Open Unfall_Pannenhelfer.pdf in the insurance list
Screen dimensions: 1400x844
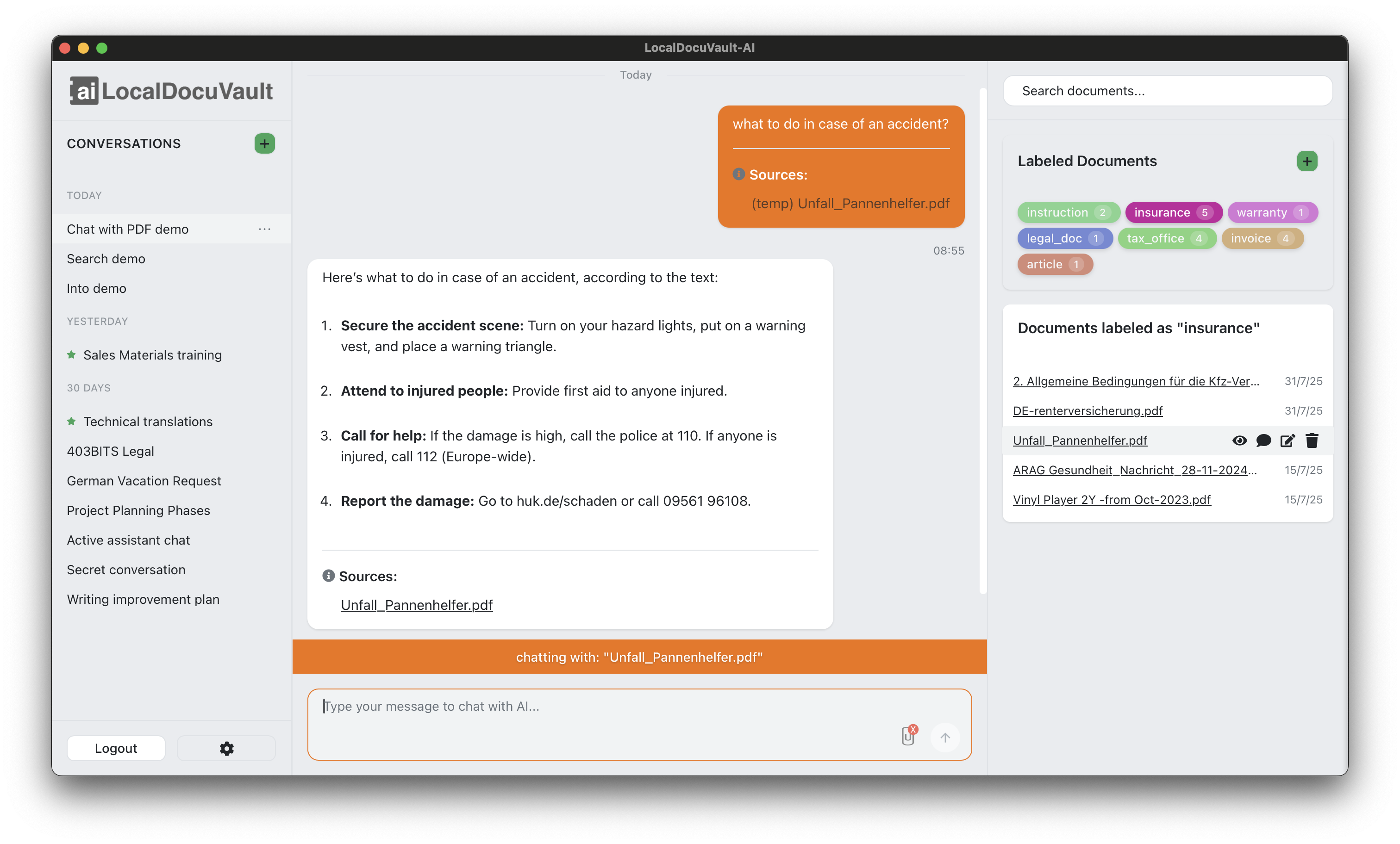point(1080,440)
